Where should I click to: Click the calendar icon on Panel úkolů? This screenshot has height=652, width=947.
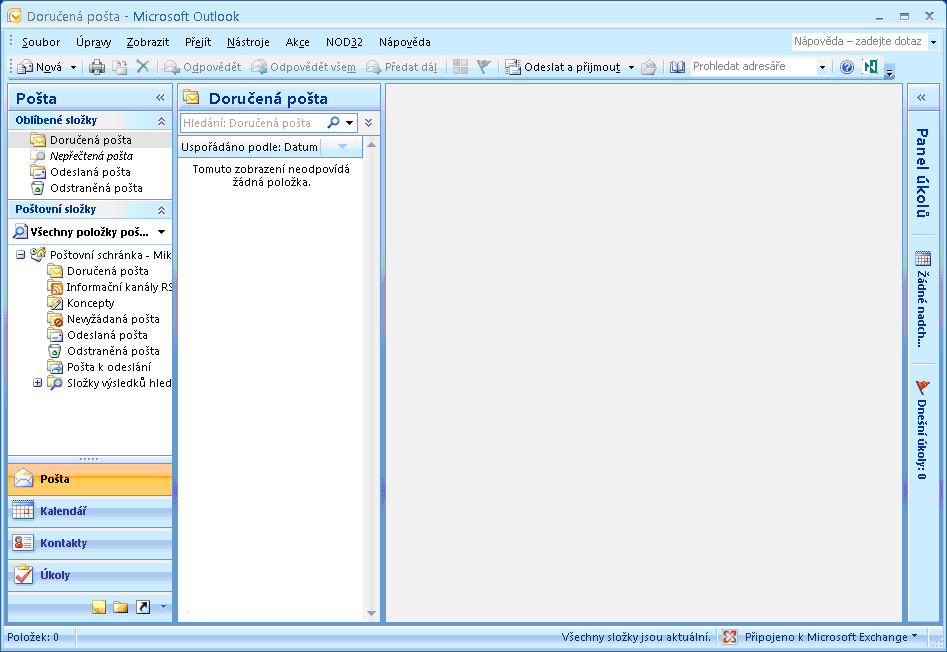923,259
